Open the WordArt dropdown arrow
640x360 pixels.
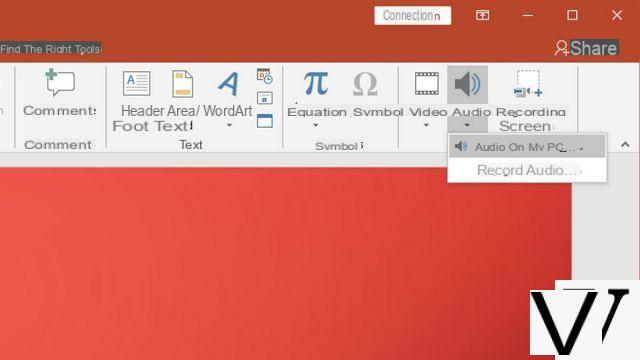(229, 125)
